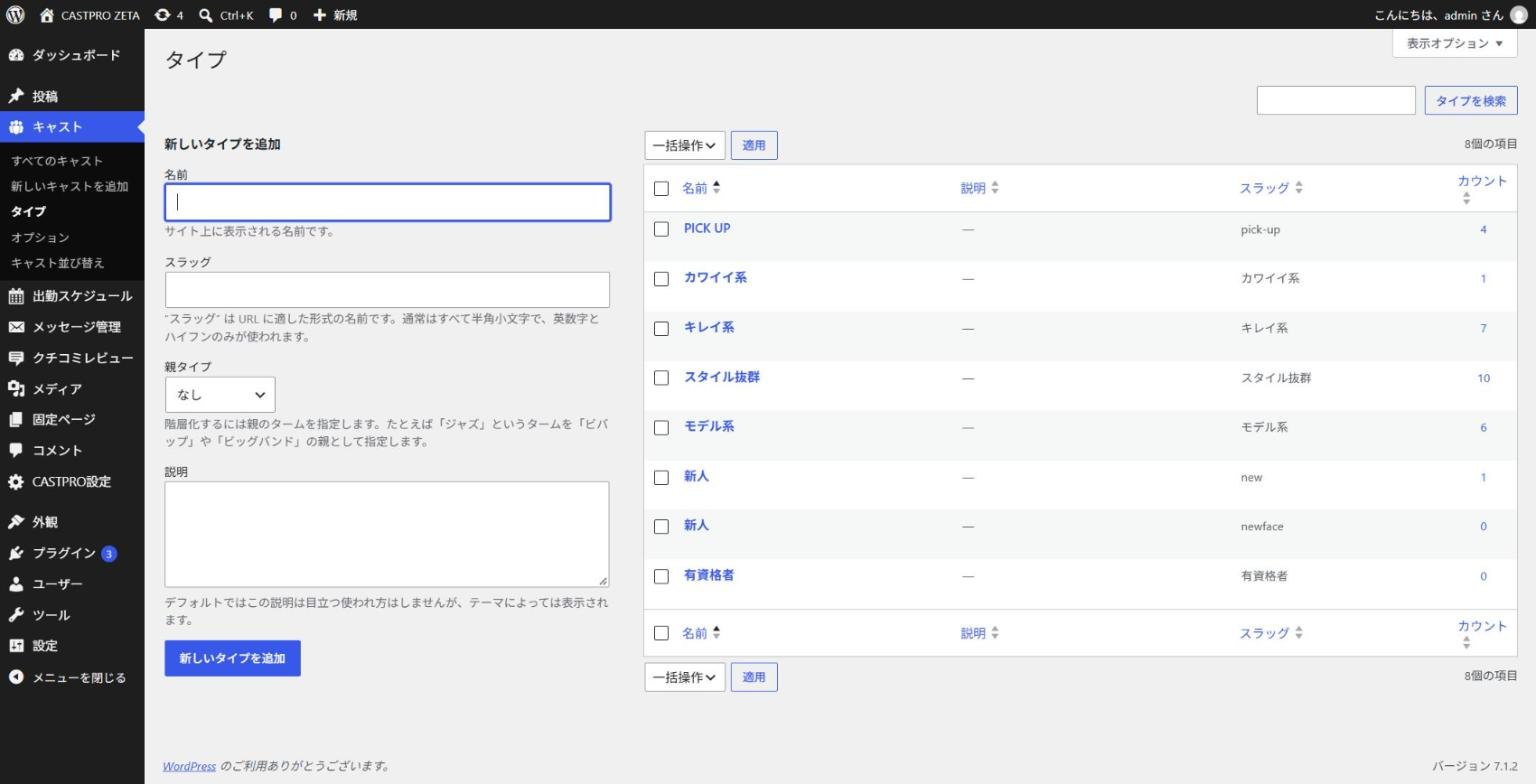Click the 新しいタイプを追加 button
This screenshot has width=1536, height=784.
(232, 658)
